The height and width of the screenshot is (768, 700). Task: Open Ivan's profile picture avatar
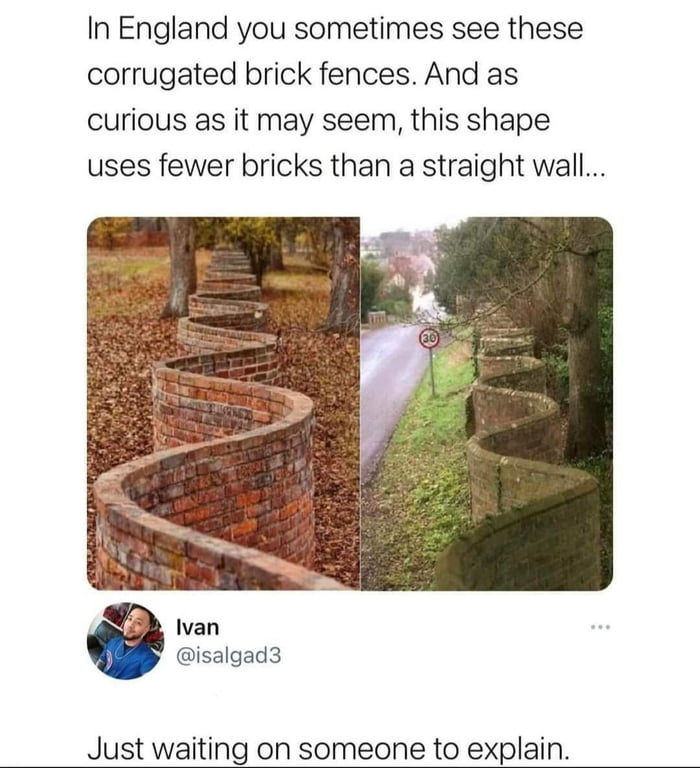(126, 641)
